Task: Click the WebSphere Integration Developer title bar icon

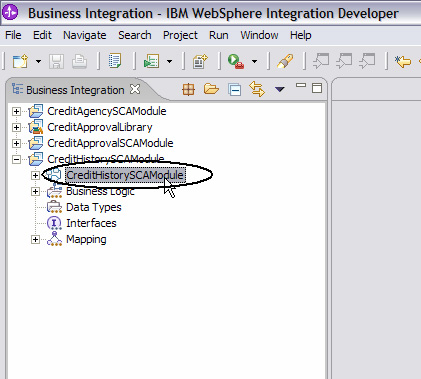Action: [10, 13]
